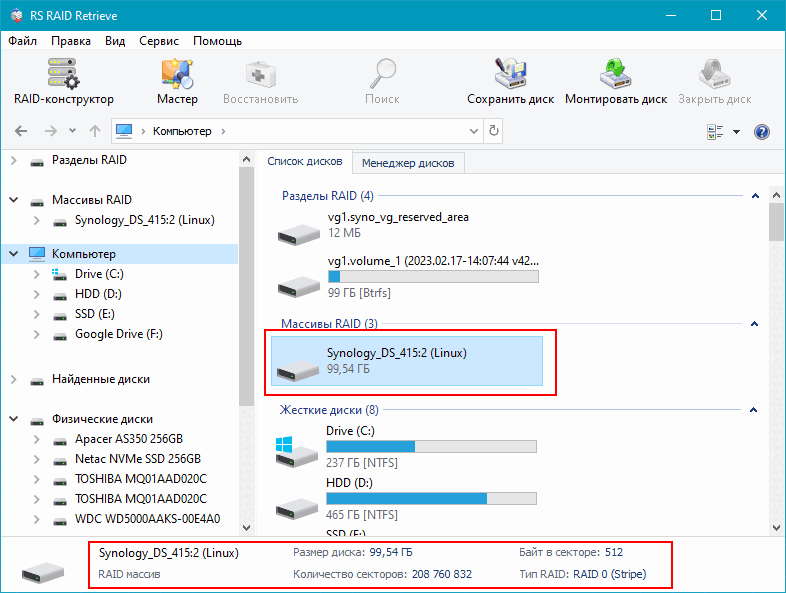The image size is (786, 593).
Task: Select HDD (D:) in tree
Action: coord(98,294)
